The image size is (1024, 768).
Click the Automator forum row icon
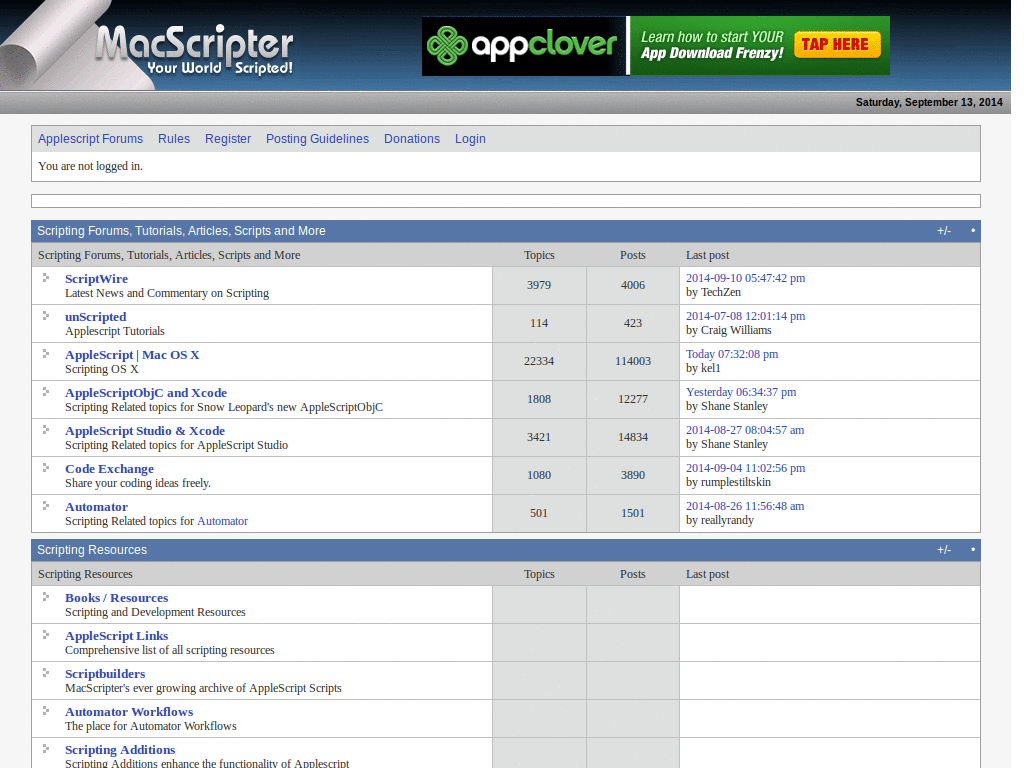46,505
